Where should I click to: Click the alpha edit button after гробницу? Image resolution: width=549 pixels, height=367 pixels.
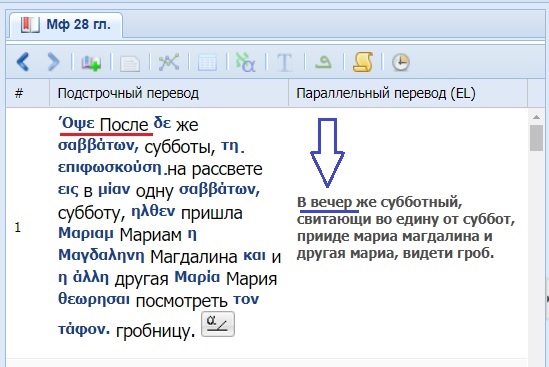point(218,324)
